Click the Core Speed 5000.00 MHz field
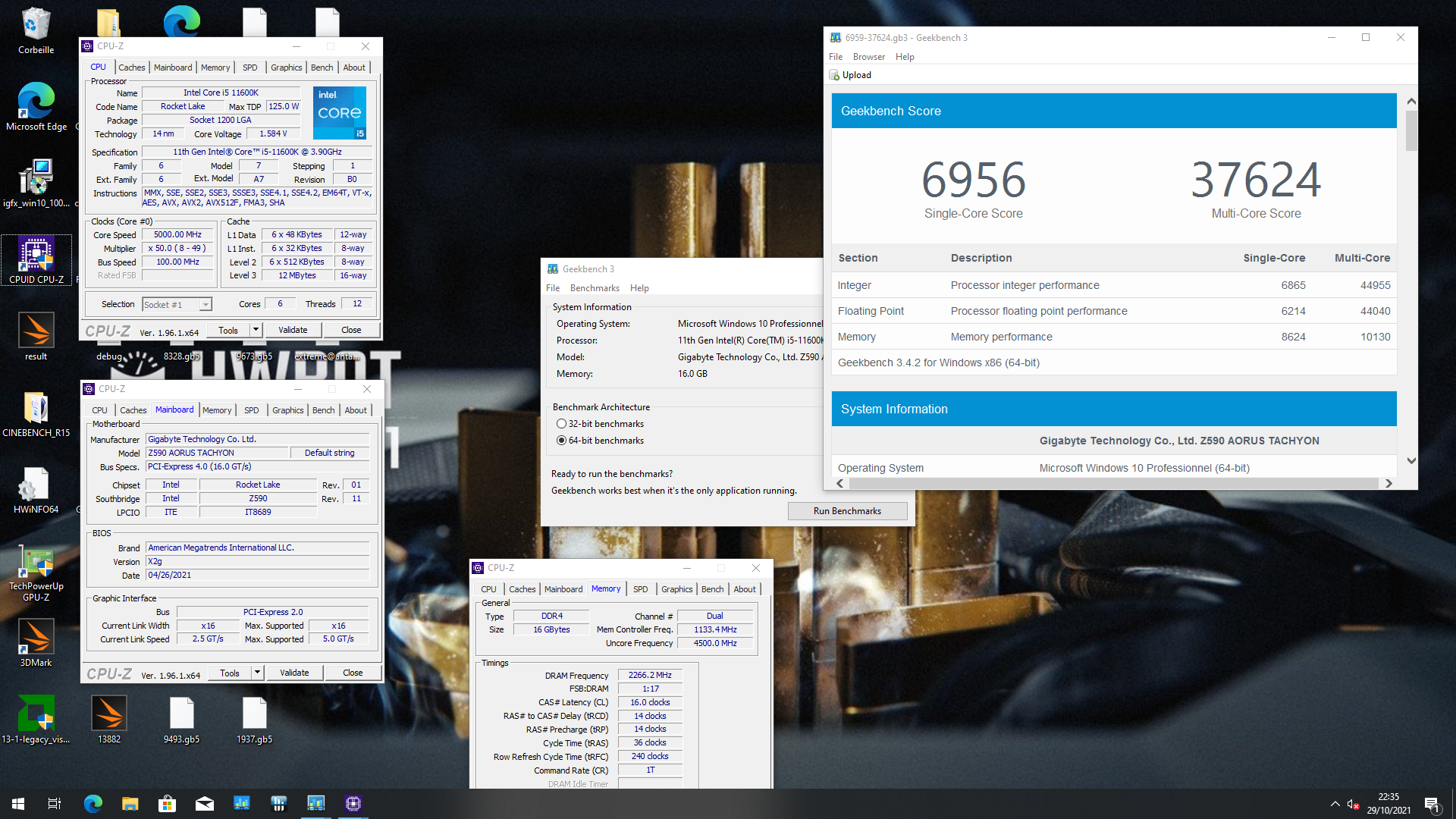1456x819 pixels. [x=177, y=235]
